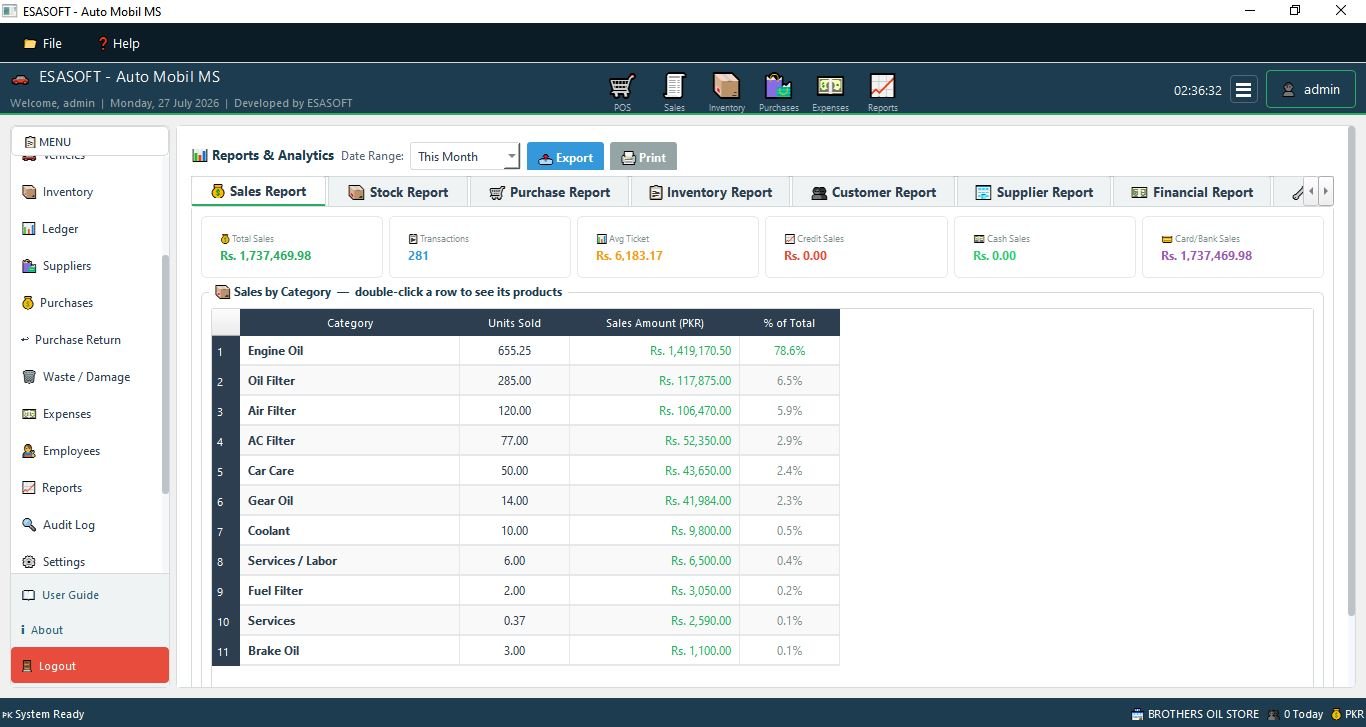Open the Sales toolbar icon
Screen dimensions: 1366x727
click(674, 92)
